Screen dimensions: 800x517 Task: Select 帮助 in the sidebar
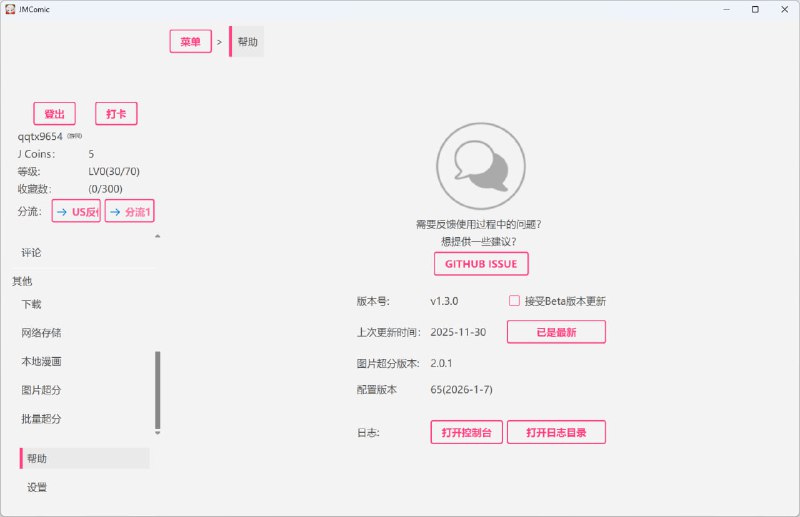pyautogui.click(x=85, y=458)
